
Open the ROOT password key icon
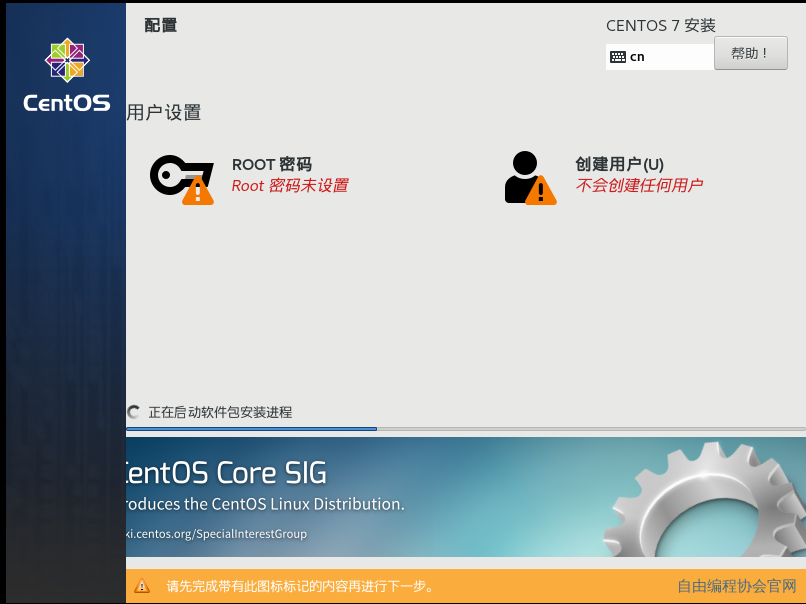(x=181, y=179)
